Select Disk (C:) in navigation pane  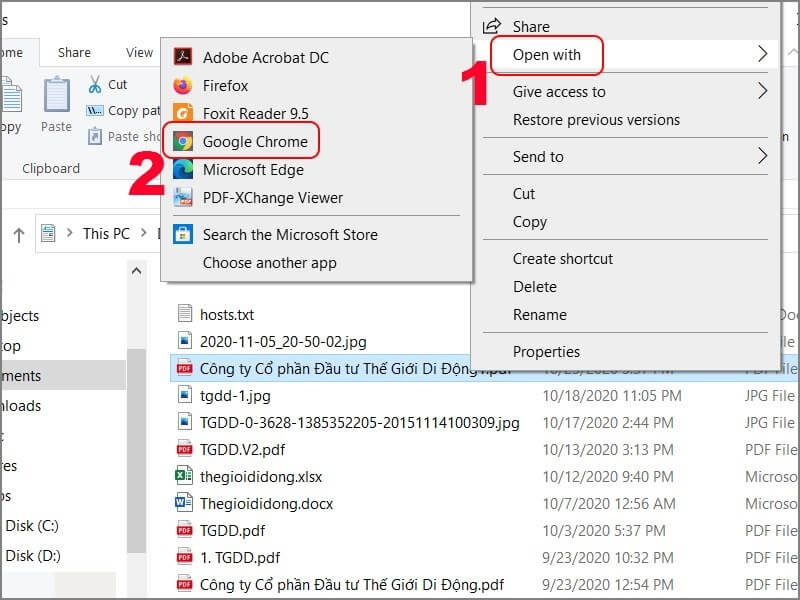click(x=32, y=526)
